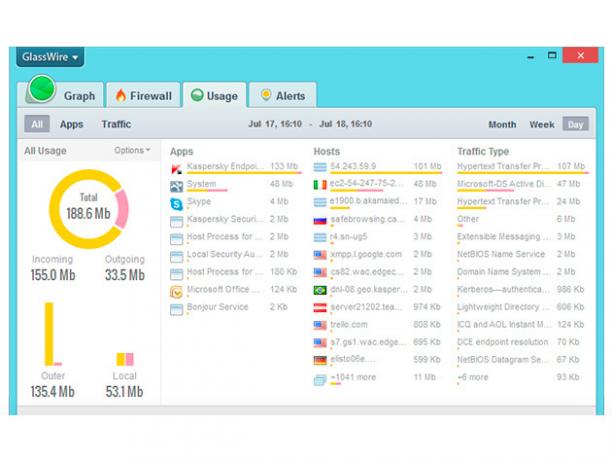Viewport: 612px width, 460px height.
Task: Select Microsoft-DS Active Directory traffic type
Action: 521,185
